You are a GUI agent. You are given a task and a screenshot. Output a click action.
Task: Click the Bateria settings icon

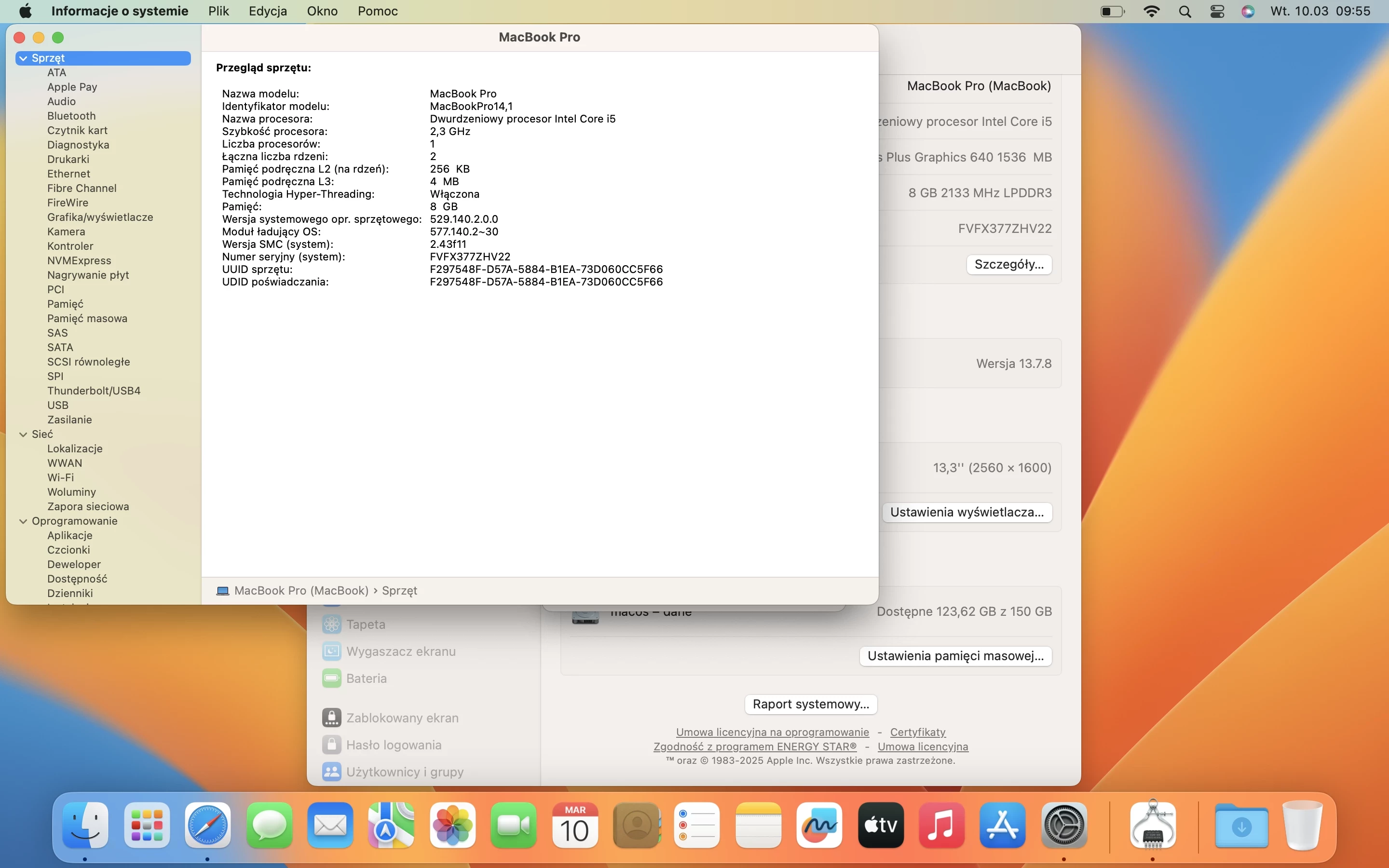pos(332,678)
